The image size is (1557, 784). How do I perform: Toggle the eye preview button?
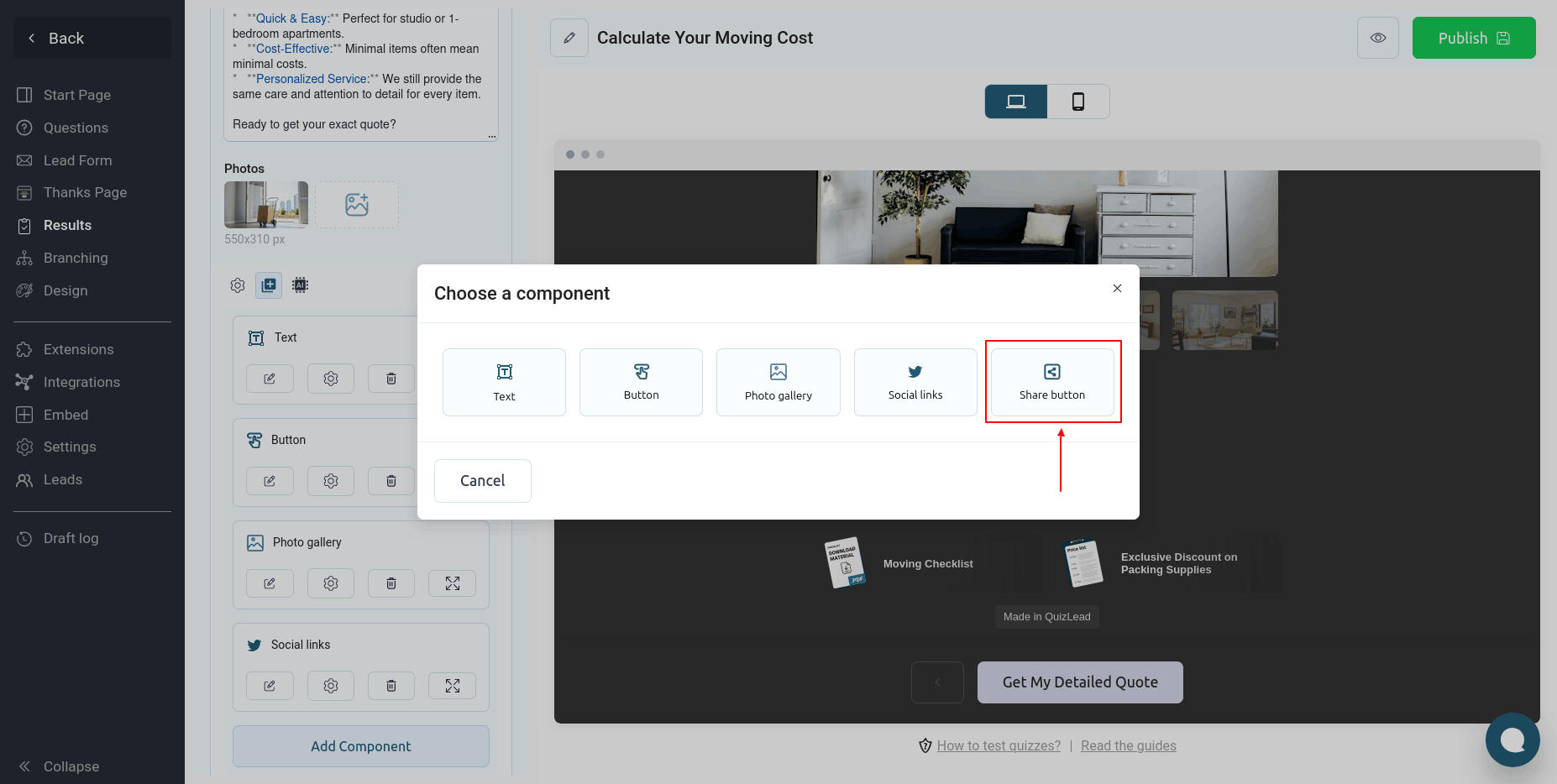[x=1377, y=38]
